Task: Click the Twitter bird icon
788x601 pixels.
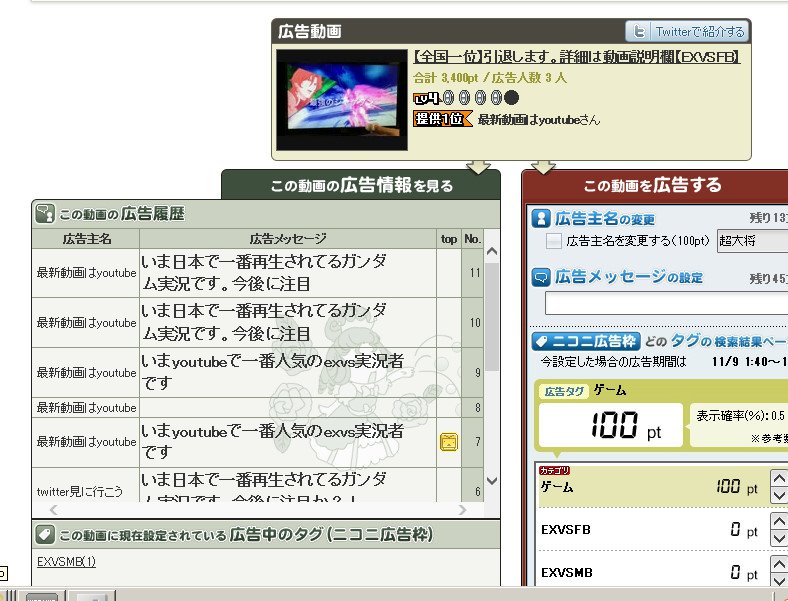Action: click(x=639, y=32)
